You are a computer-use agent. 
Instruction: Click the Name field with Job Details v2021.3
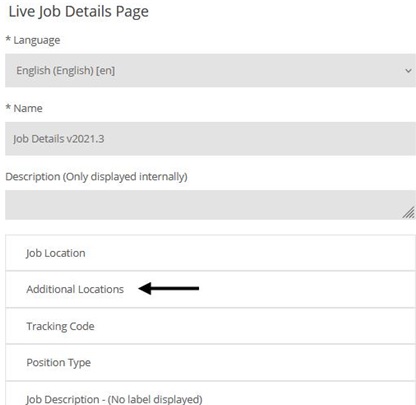210,138
